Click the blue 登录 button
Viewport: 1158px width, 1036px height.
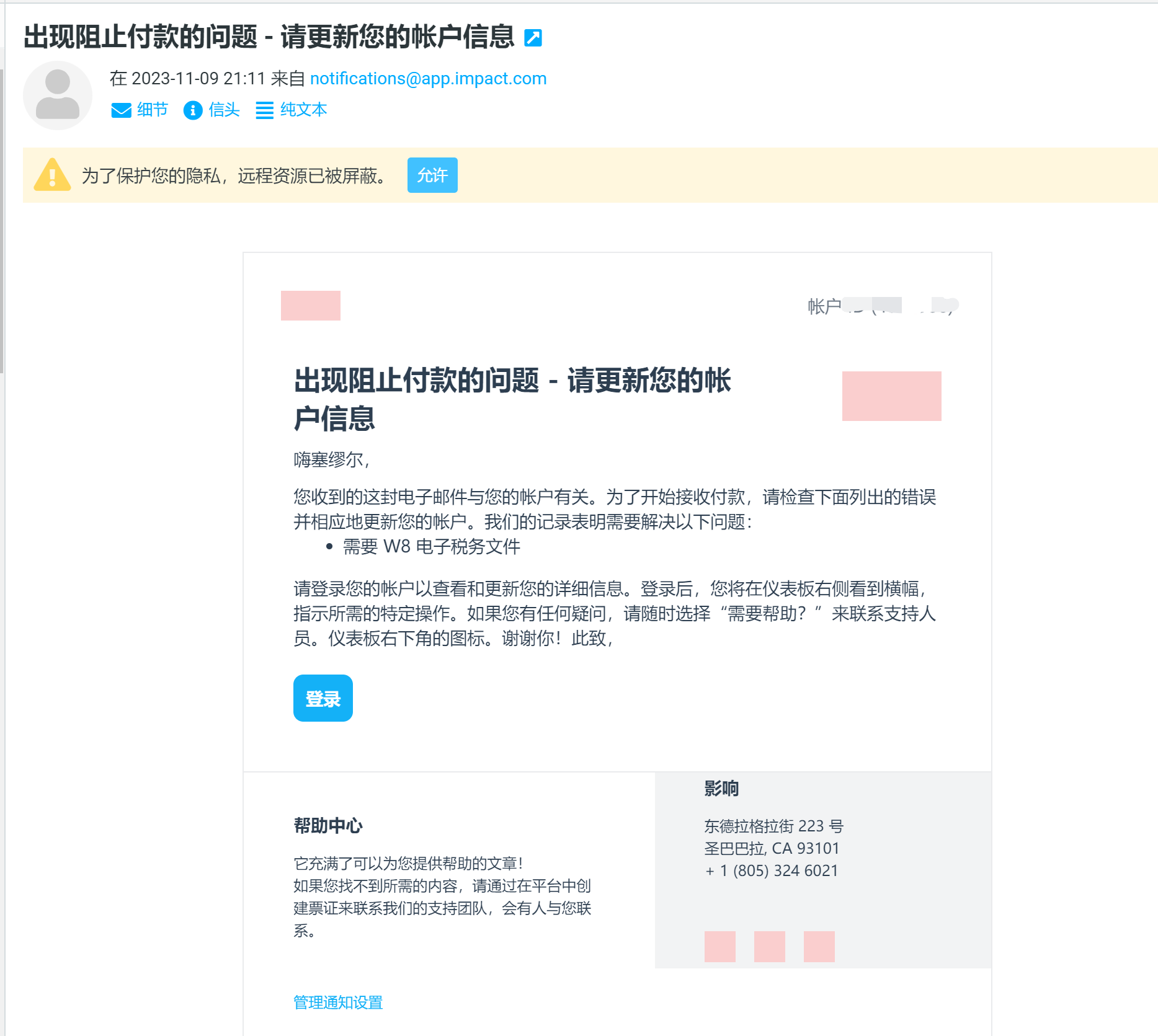tap(323, 698)
